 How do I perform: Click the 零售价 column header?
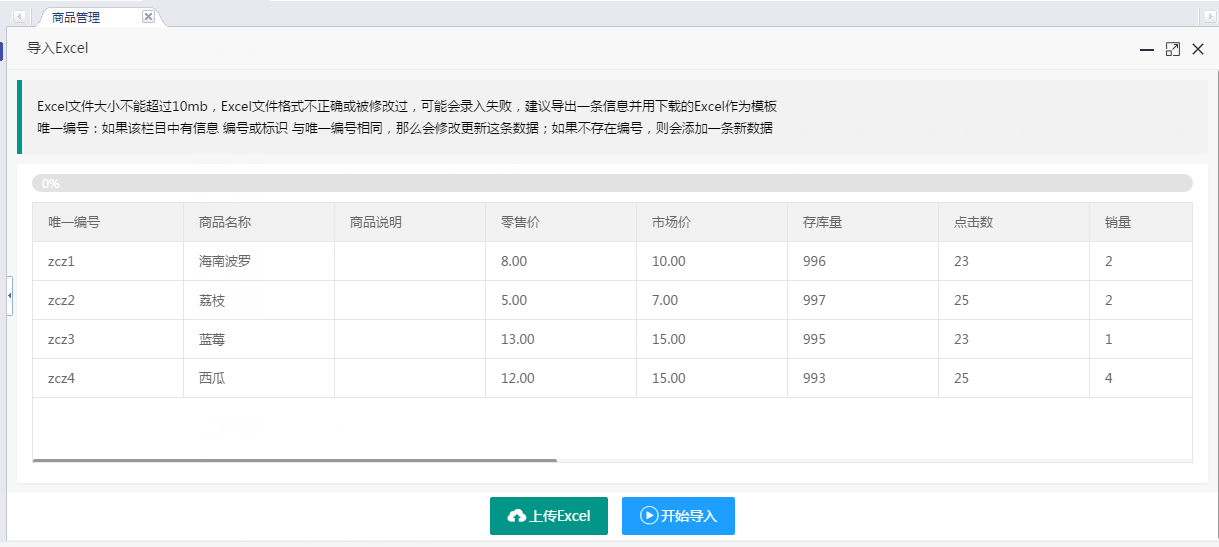(x=521, y=222)
